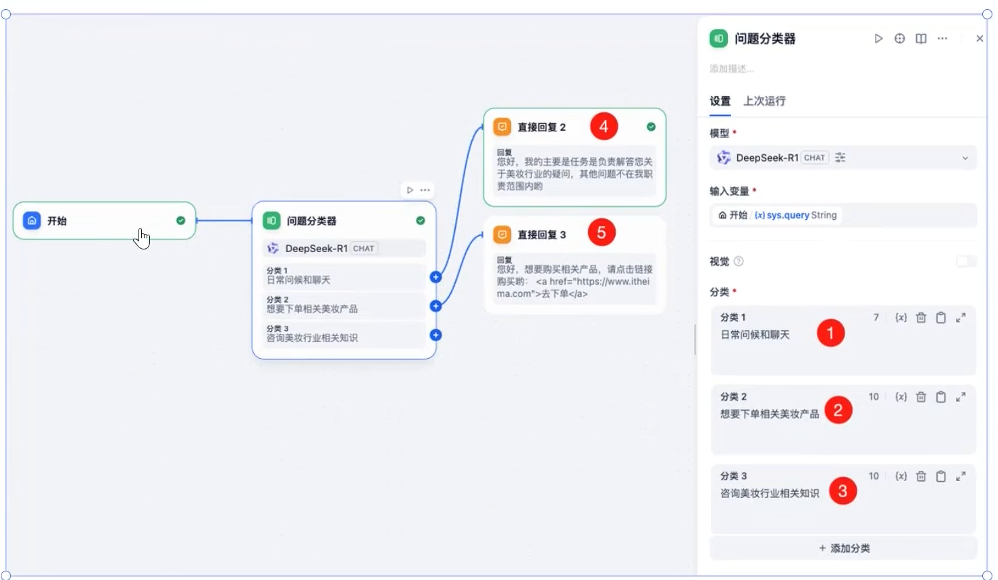This screenshot has height=580, width=998.
Task: Click 分类 1 日常问候和聊天 row in canvas node
Action: [x=344, y=276]
